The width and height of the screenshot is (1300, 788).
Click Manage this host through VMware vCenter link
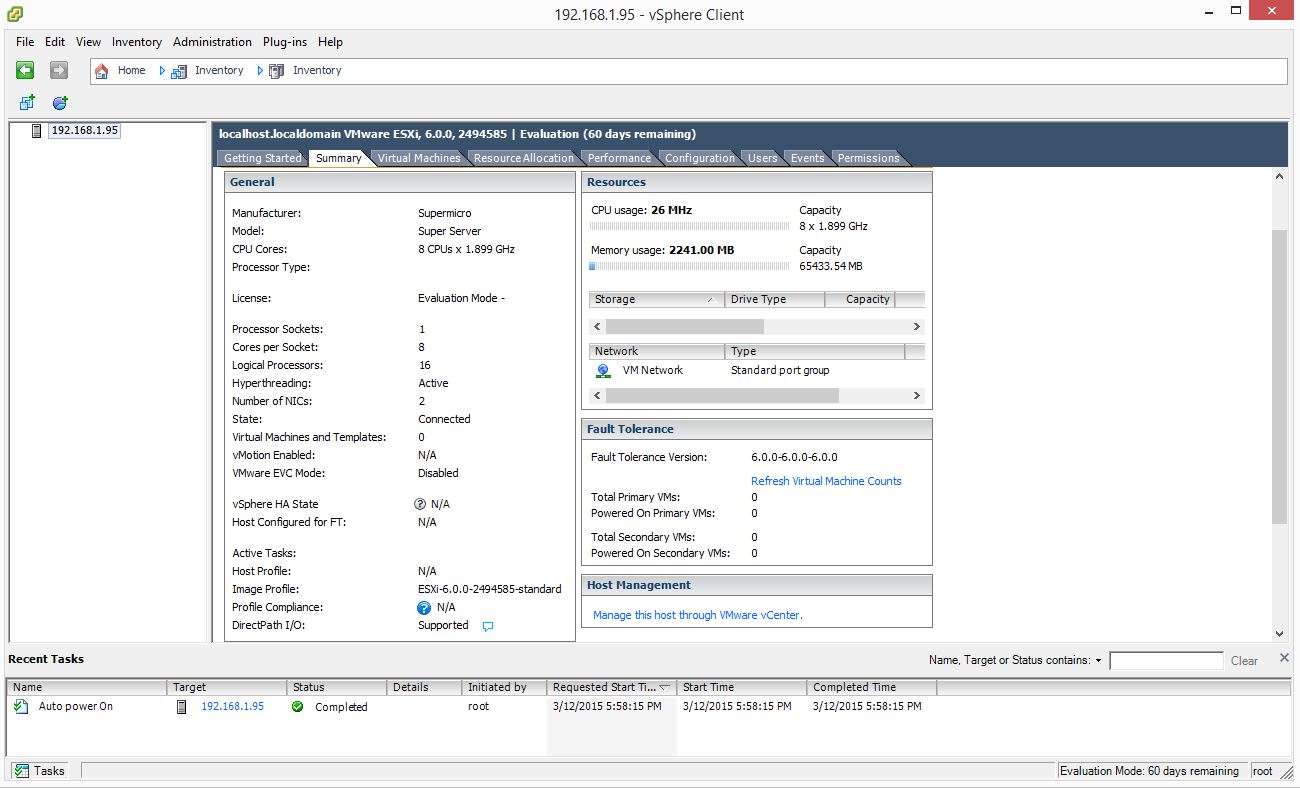click(697, 615)
